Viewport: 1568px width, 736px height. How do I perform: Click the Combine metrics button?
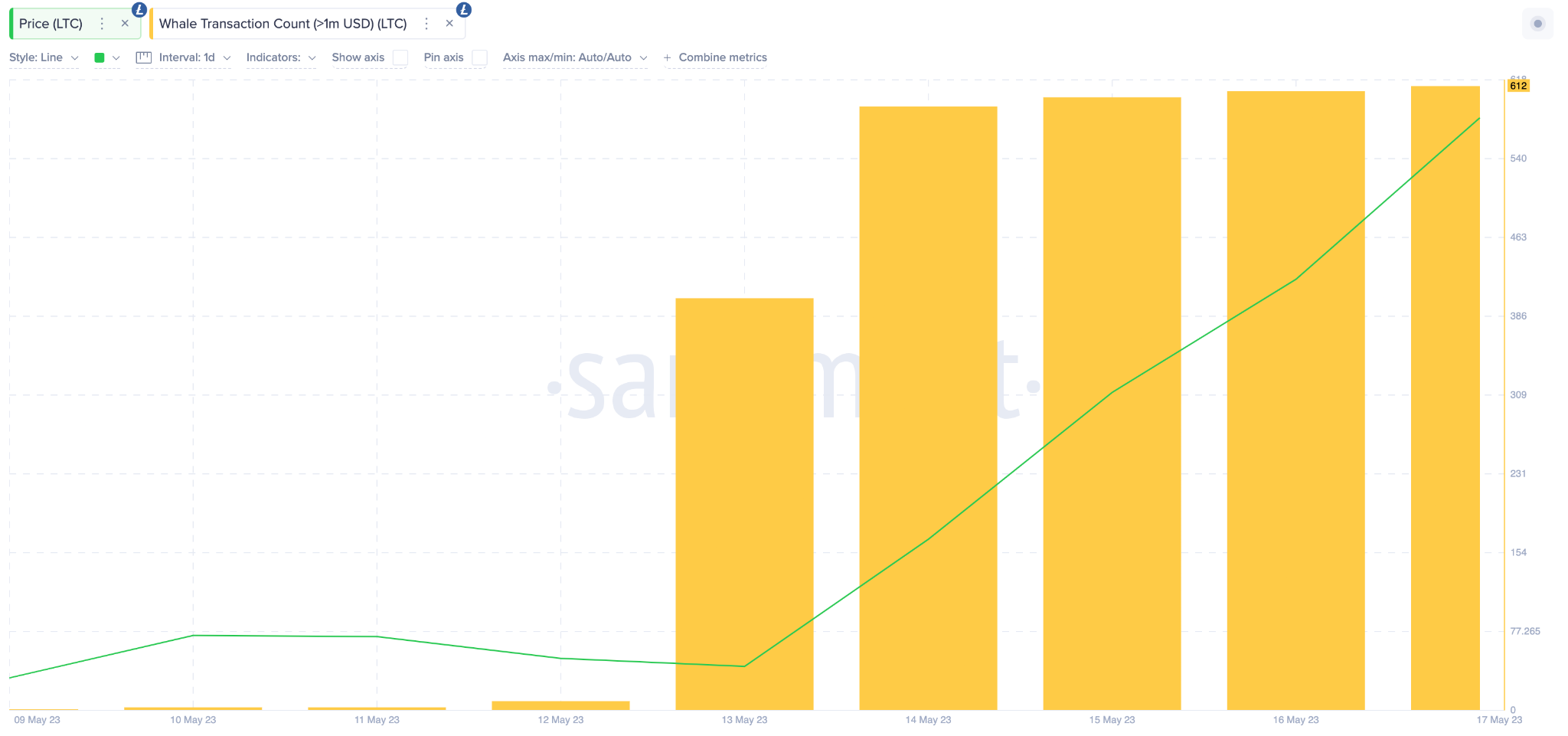pos(722,57)
